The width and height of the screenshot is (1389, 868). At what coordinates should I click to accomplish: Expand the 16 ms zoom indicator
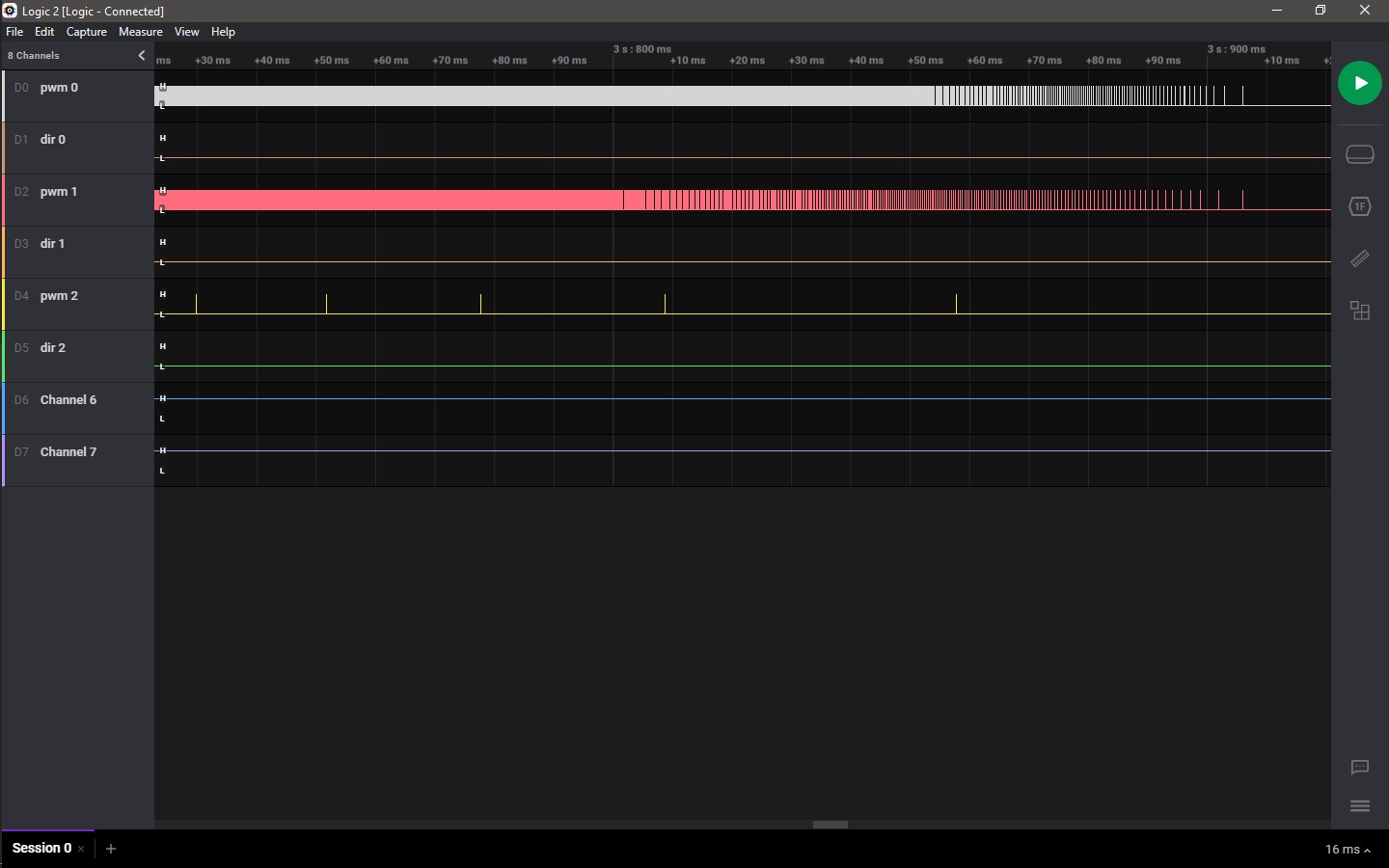tap(1347, 850)
